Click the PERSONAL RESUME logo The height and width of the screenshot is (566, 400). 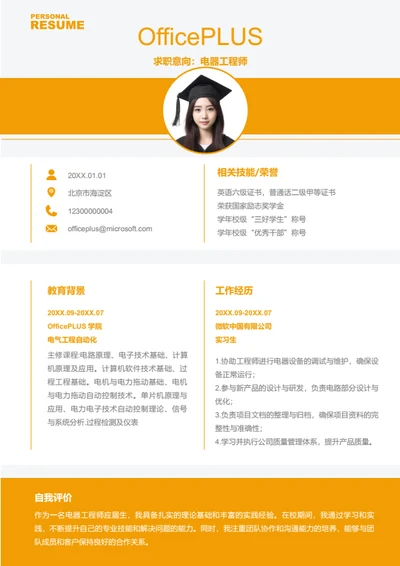57,22
